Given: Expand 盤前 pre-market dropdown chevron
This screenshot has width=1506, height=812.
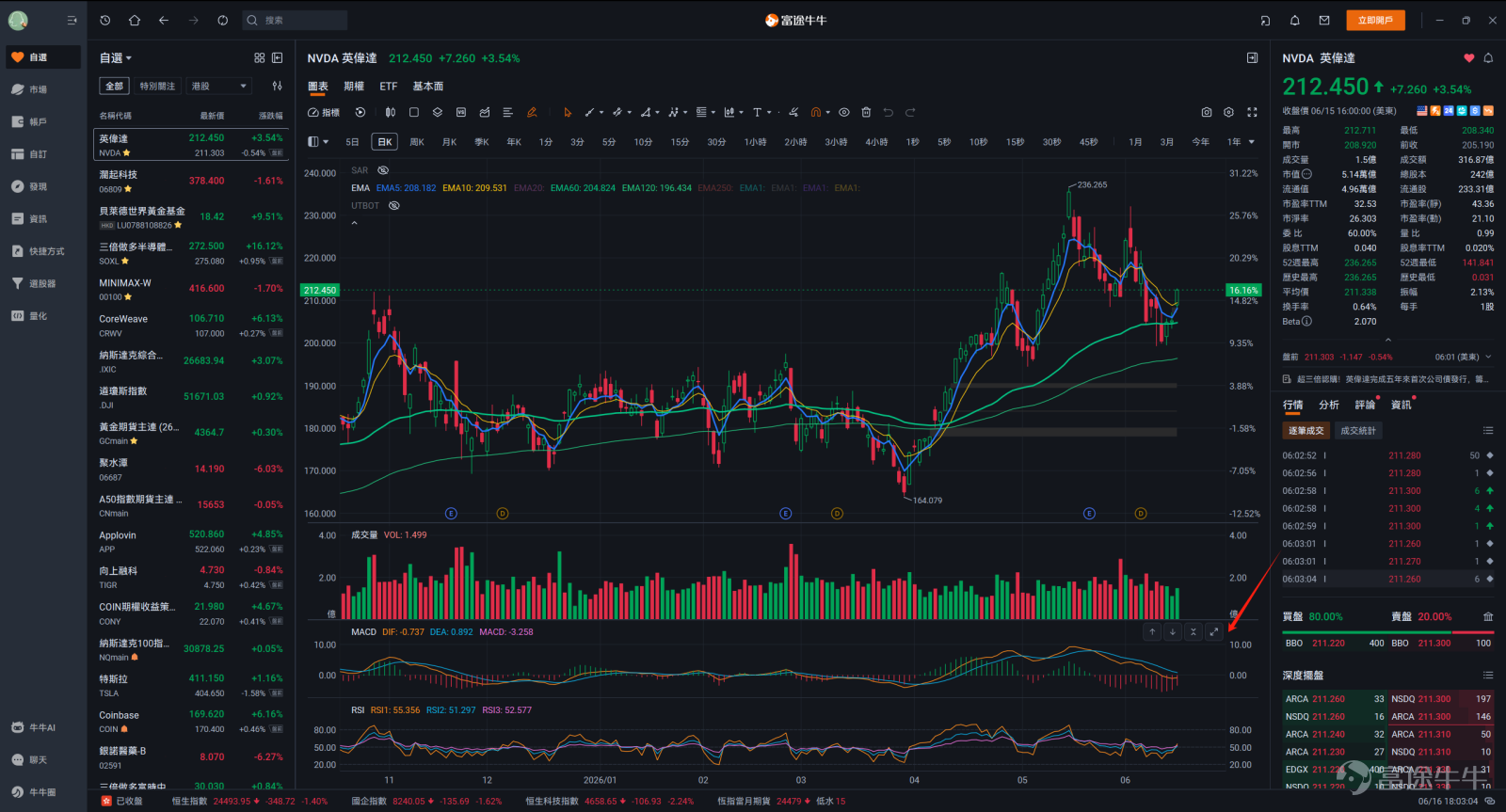Looking at the screenshot, I should 1488,358.
